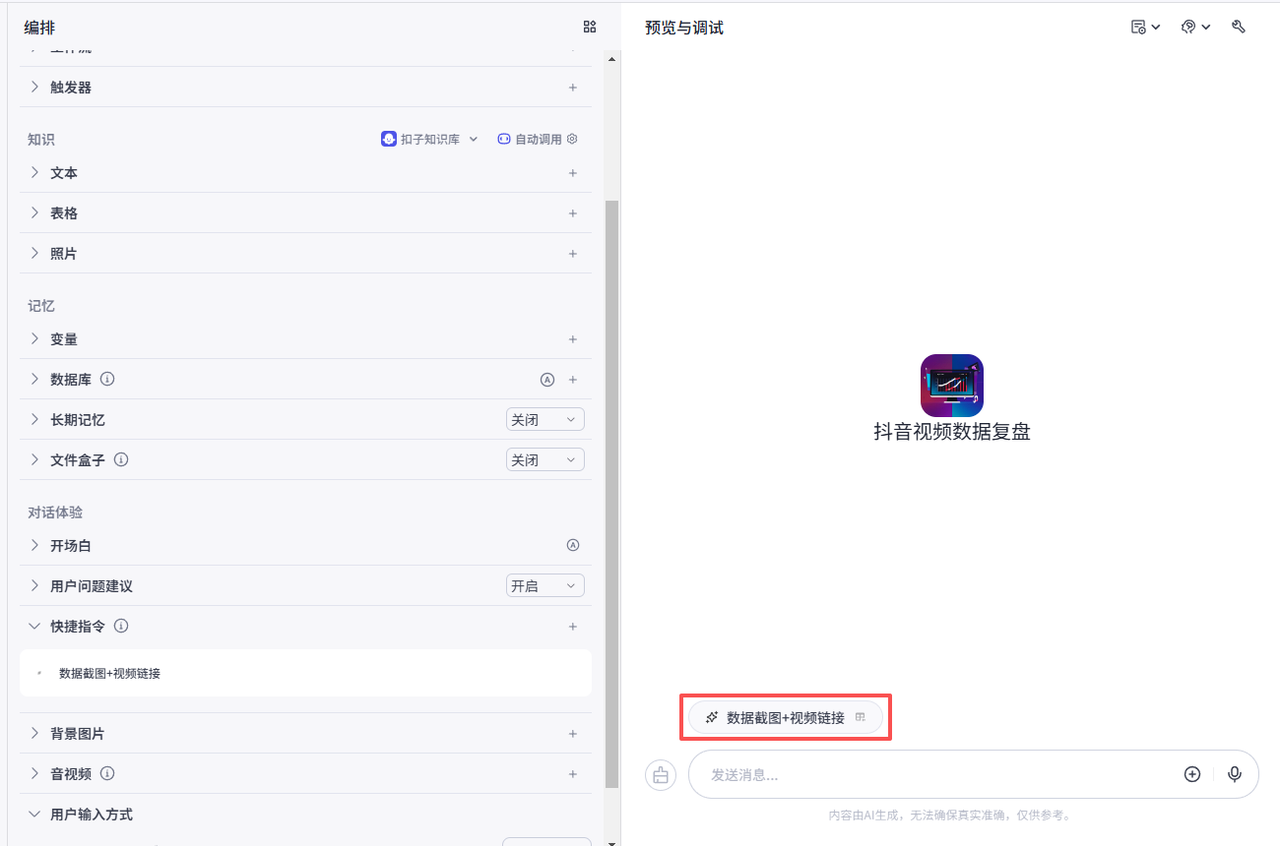Click the grid layout icon beside 编排
The image size is (1280, 846).
[x=589, y=27]
